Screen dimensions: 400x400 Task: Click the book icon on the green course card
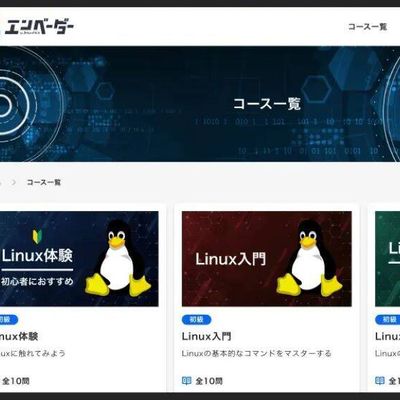click(380, 380)
